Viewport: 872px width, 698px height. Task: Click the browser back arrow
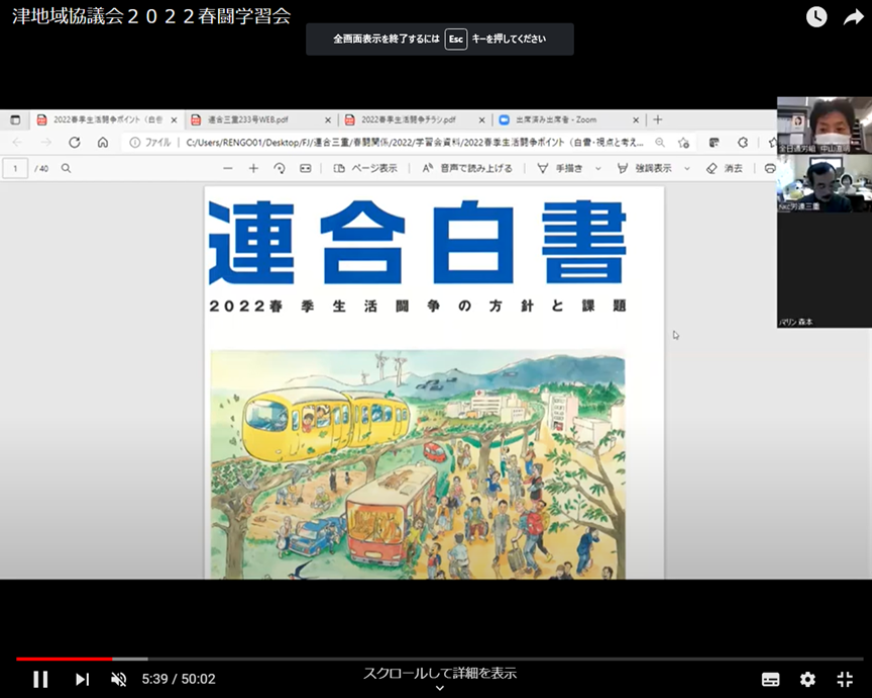click(17, 142)
